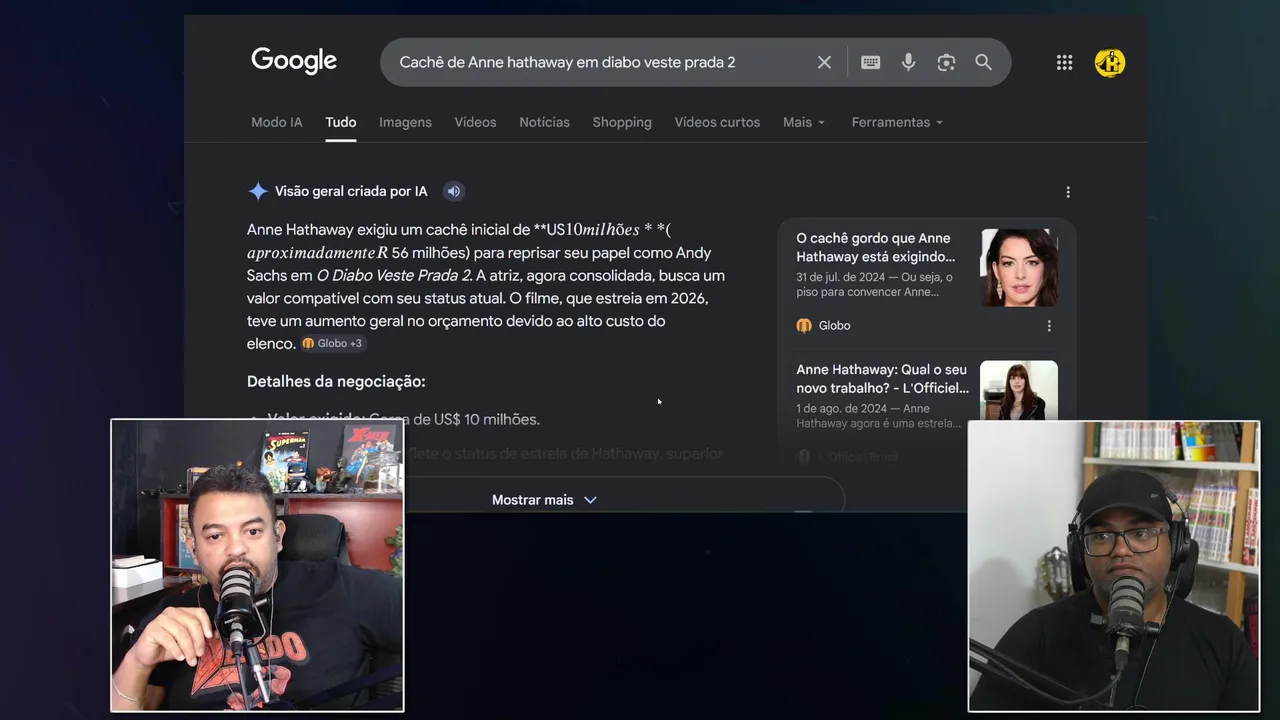Viewport: 1280px width, 720px height.
Task: Expand results with Mostrar mais
Action: (x=544, y=499)
